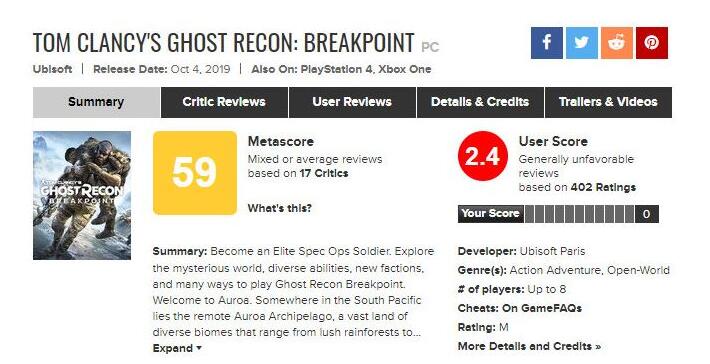Set a rating on the Your Score bar
Image resolution: width=710 pixels, height=364 pixels.
[579, 214]
